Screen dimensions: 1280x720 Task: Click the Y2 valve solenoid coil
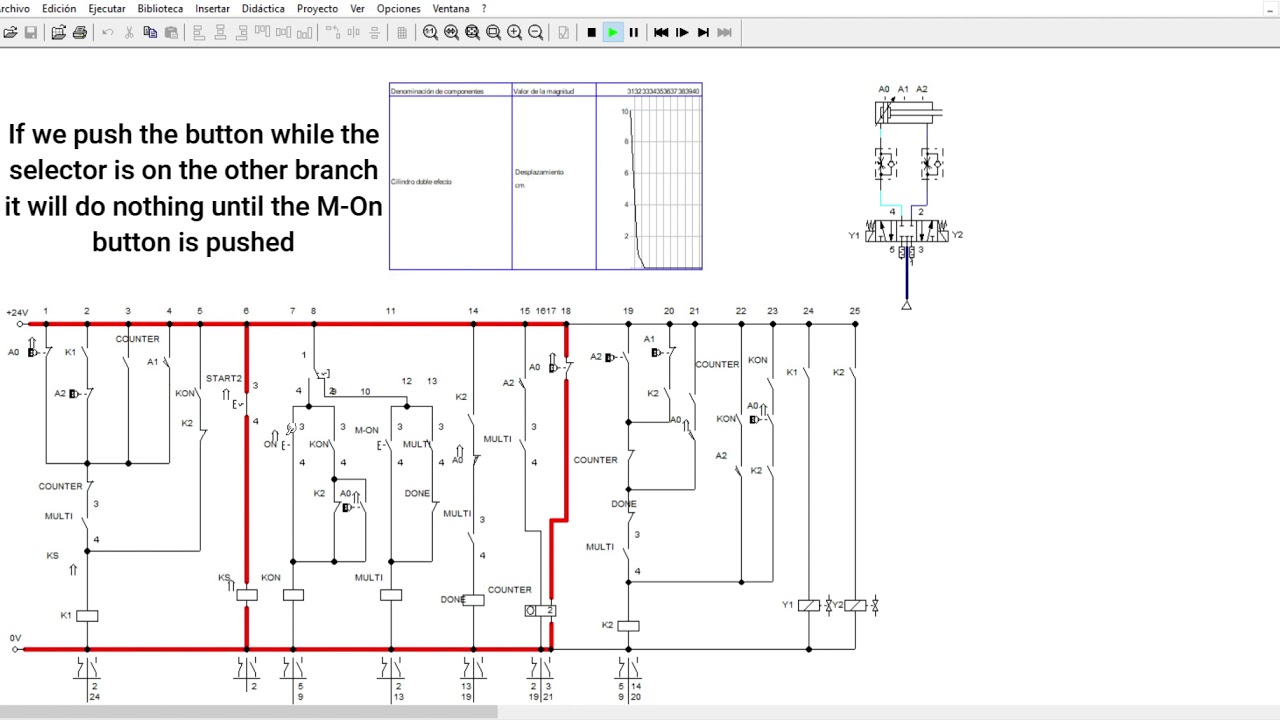855,605
